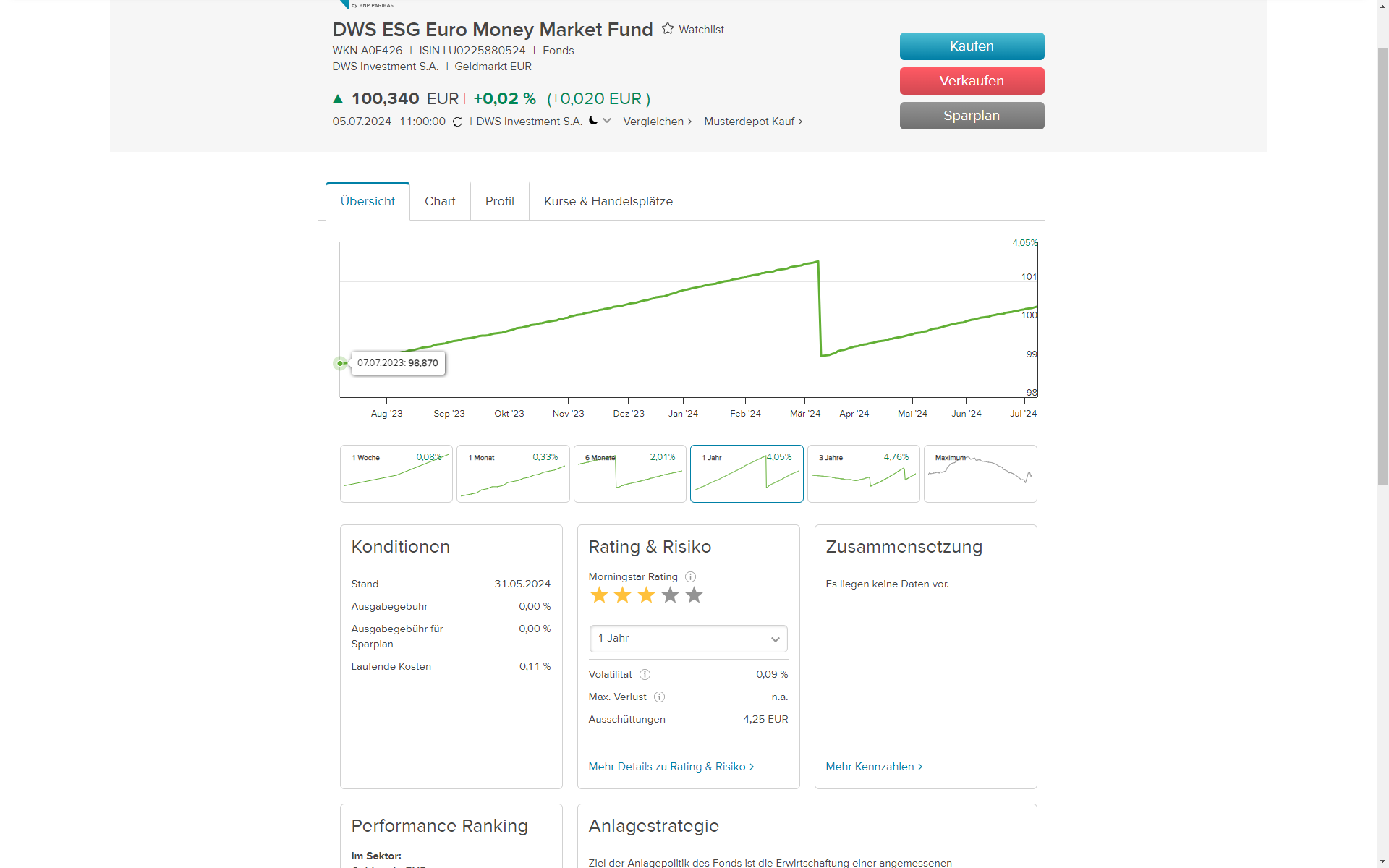Open Max. Verlust info icon
The height and width of the screenshot is (868, 1389).
point(659,697)
